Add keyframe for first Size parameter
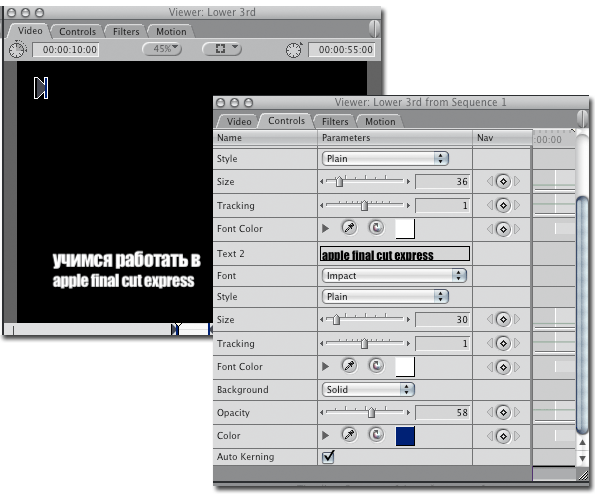Image resolution: width=595 pixels, height=498 pixels. coord(503,181)
